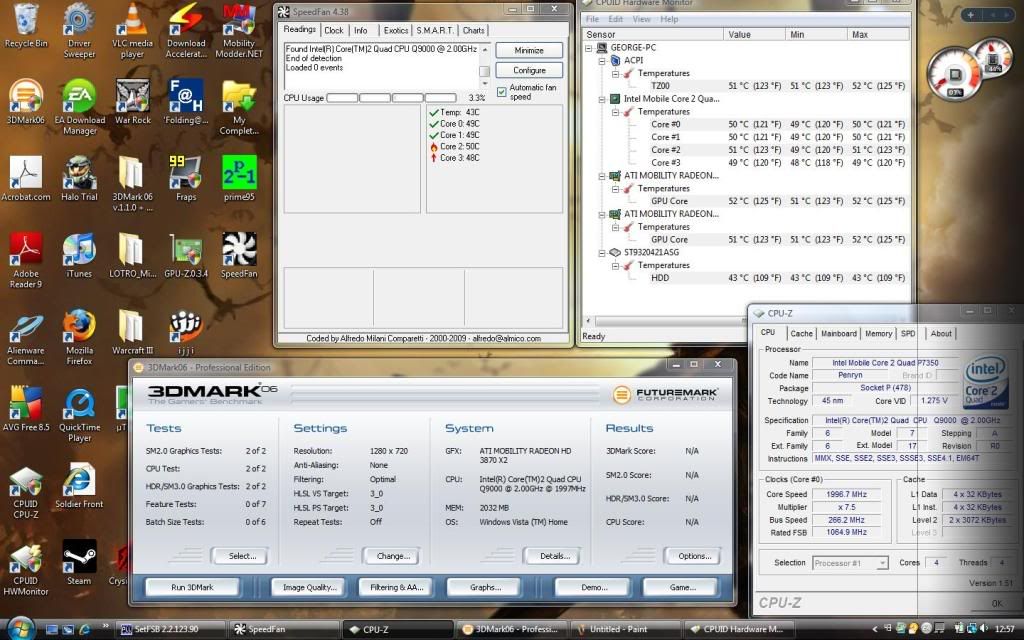Open the Download Accelerator desktop shortcut
The width and height of the screenshot is (1024, 640).
click(185, 30)
